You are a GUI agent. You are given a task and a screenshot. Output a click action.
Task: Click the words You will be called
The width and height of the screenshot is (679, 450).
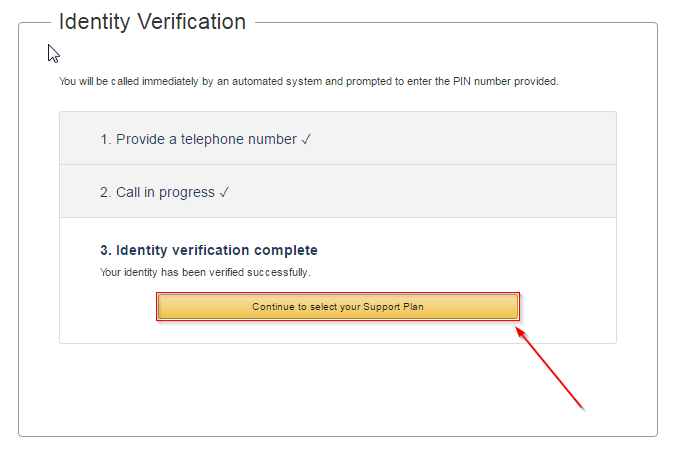[x=99, y=81]
